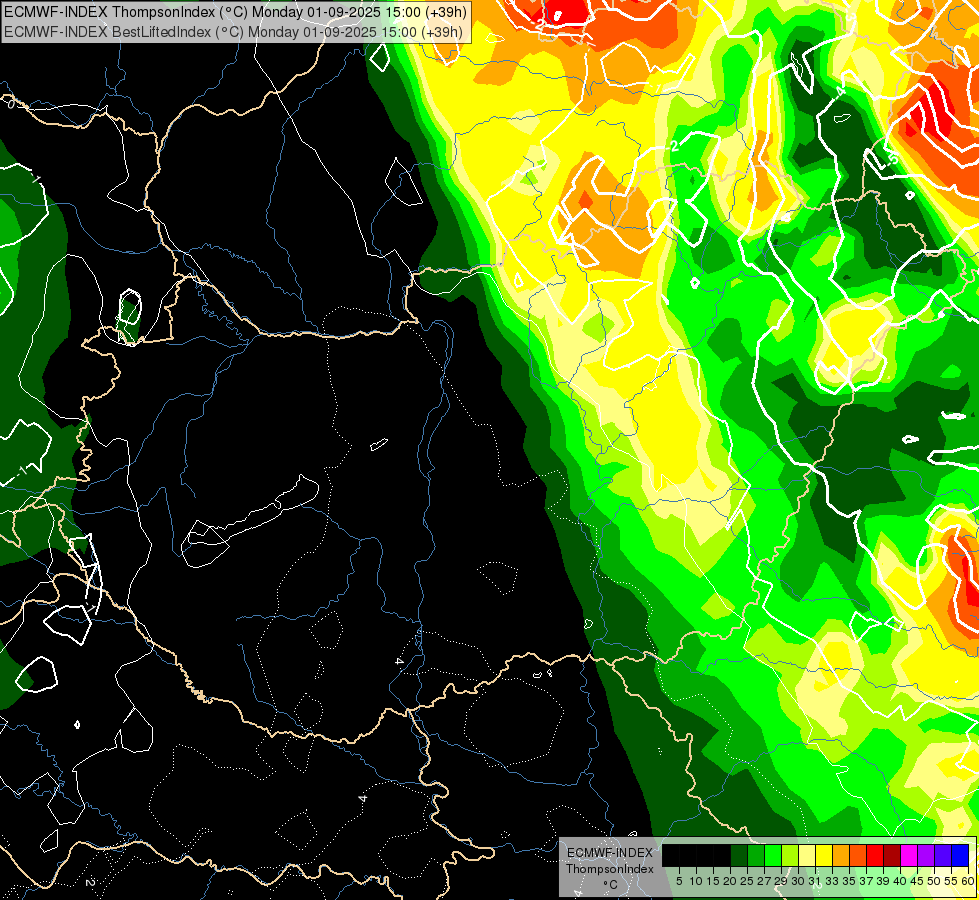Click the magenta 40–45 legend swatch
Image resolution: width=979 pixels, height=900 pixels.
point(909,856)
